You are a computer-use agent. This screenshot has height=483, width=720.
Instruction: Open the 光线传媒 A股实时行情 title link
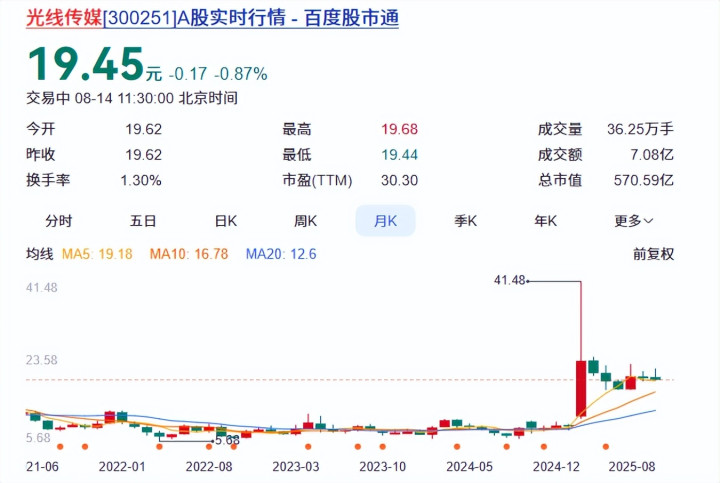pos(212,18)
